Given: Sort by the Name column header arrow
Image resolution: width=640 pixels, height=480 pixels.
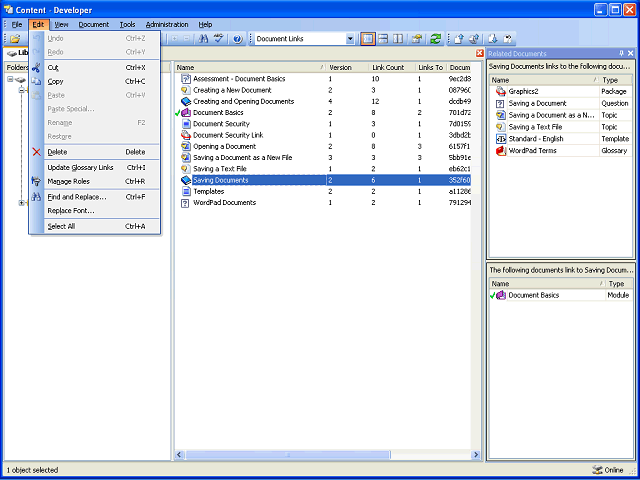Looking at the screenshot, I should pyautogui.click(x=322, y=67).
